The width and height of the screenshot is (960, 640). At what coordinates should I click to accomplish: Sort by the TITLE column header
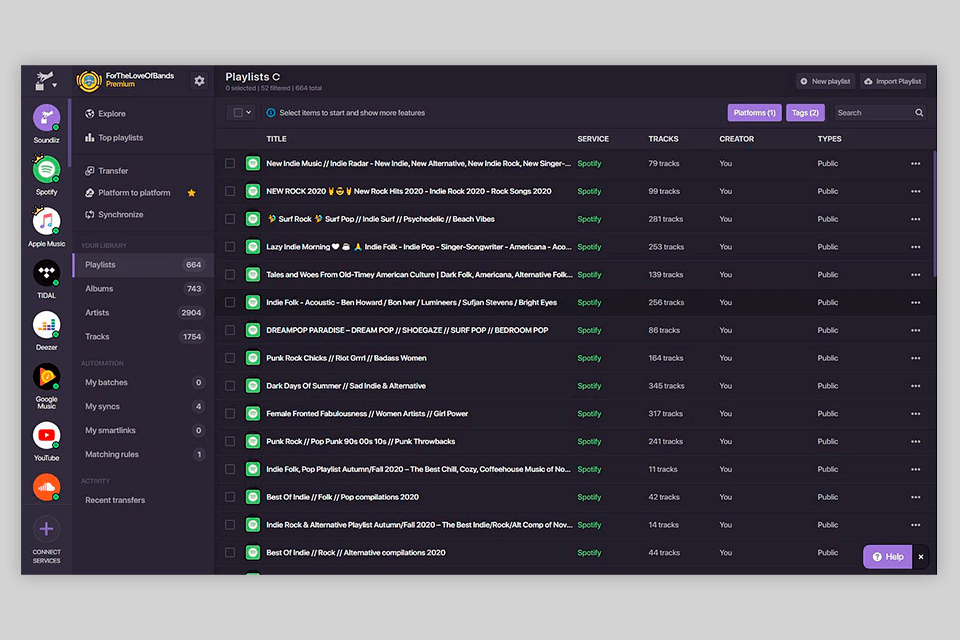276,139
